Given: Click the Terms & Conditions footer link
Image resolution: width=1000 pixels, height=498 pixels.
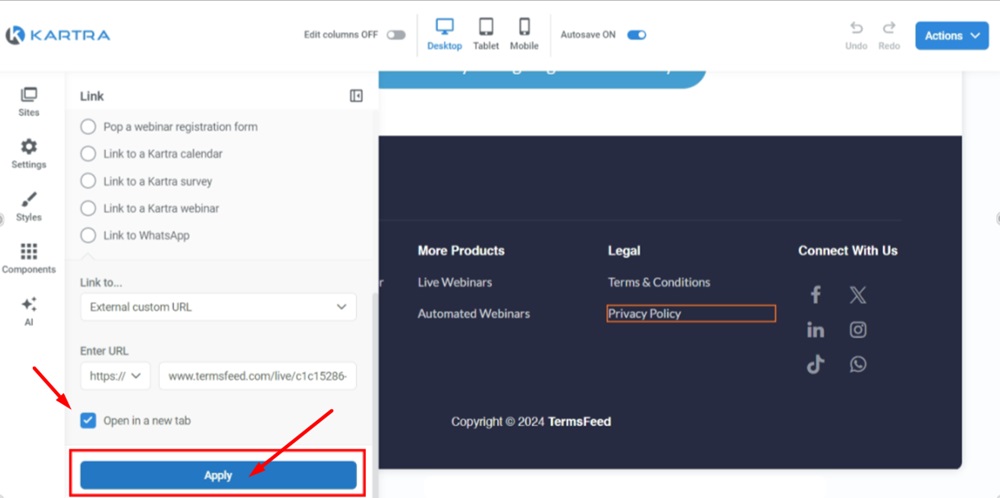Looking at the screenshot, I should (659, 282).
